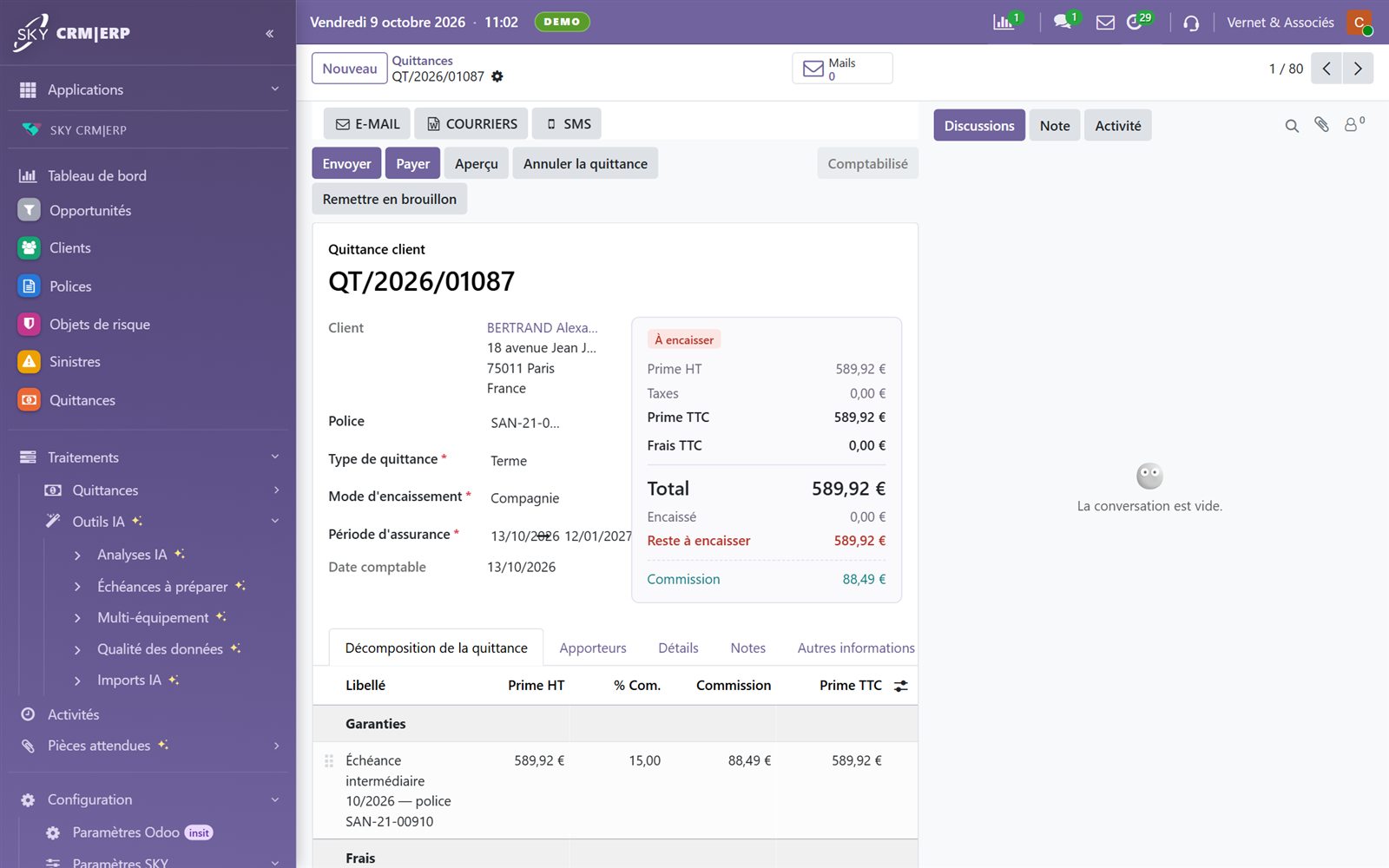Go to the next record arrow
This screenshot has height=868, width=1389.
click(x=1358, y=69)
